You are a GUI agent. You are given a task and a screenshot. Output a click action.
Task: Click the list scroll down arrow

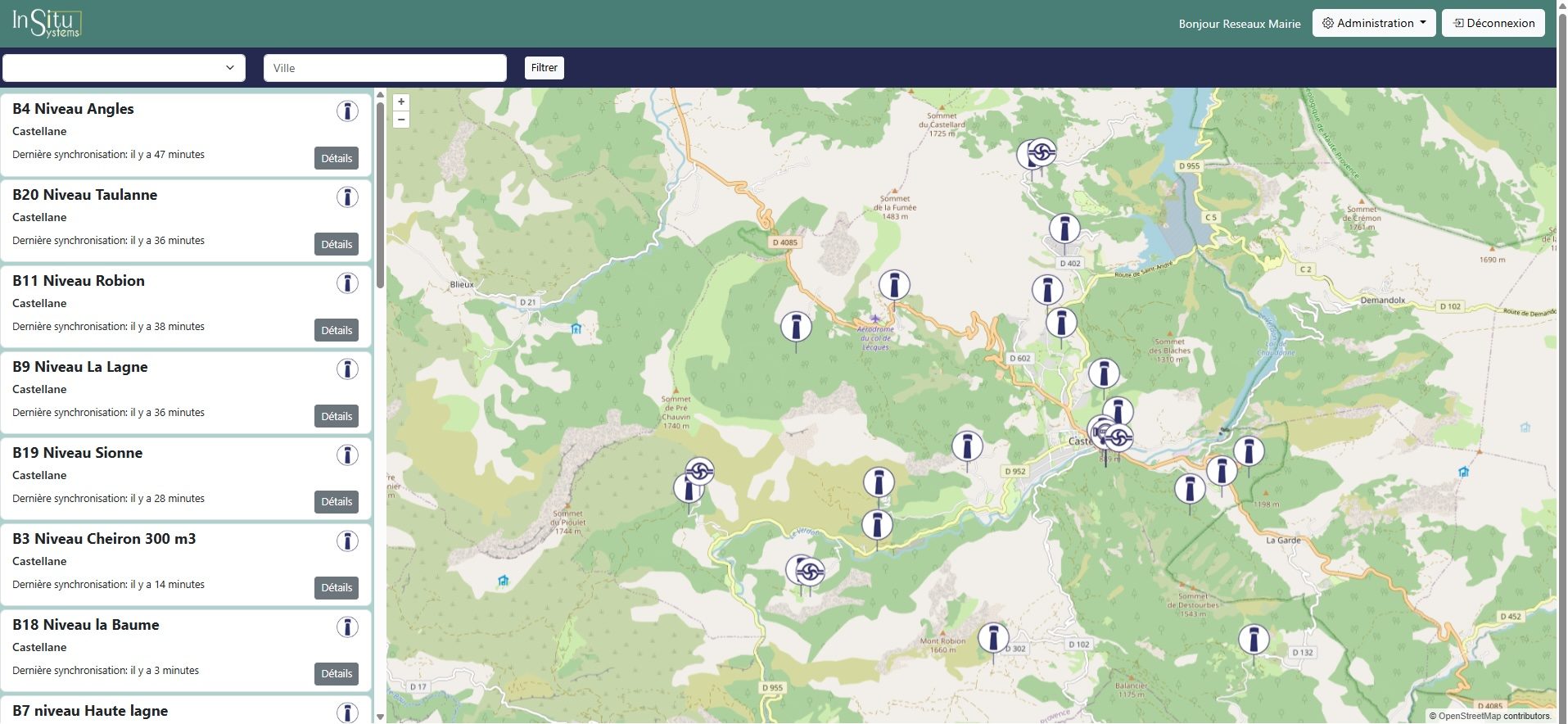coord(380,717)
